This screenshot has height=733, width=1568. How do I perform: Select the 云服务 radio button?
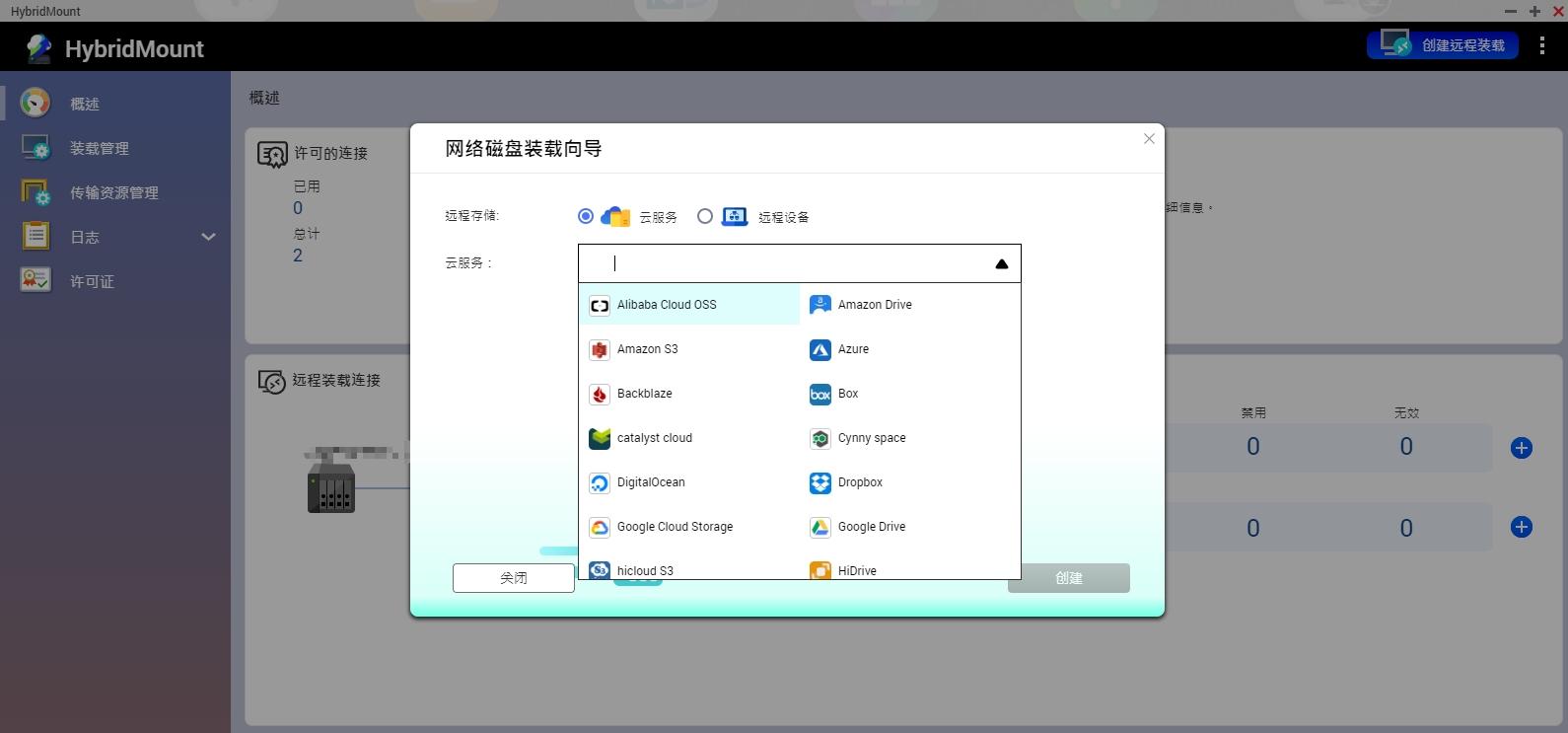586,216
